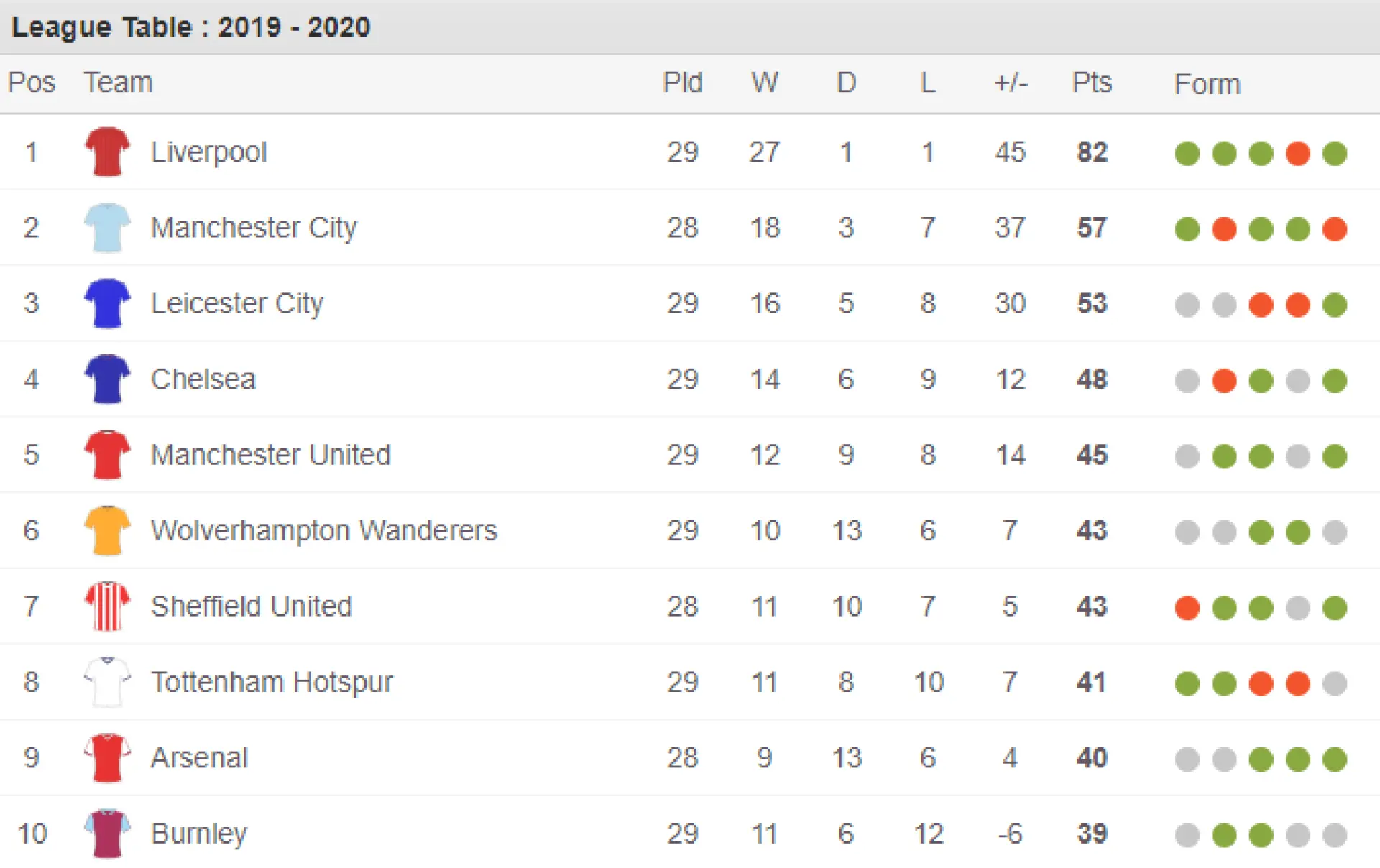Open the Manchester United team link

tap(270, 455)
